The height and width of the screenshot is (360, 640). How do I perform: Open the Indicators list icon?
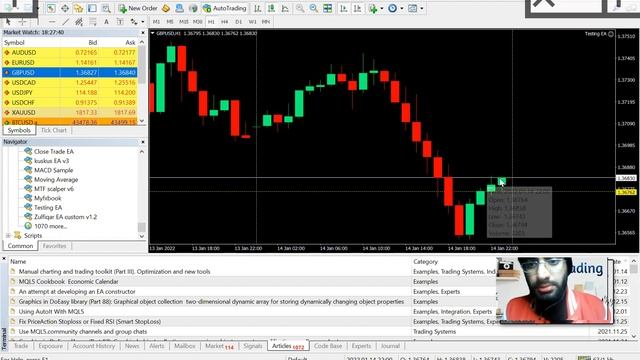(373, 8)
